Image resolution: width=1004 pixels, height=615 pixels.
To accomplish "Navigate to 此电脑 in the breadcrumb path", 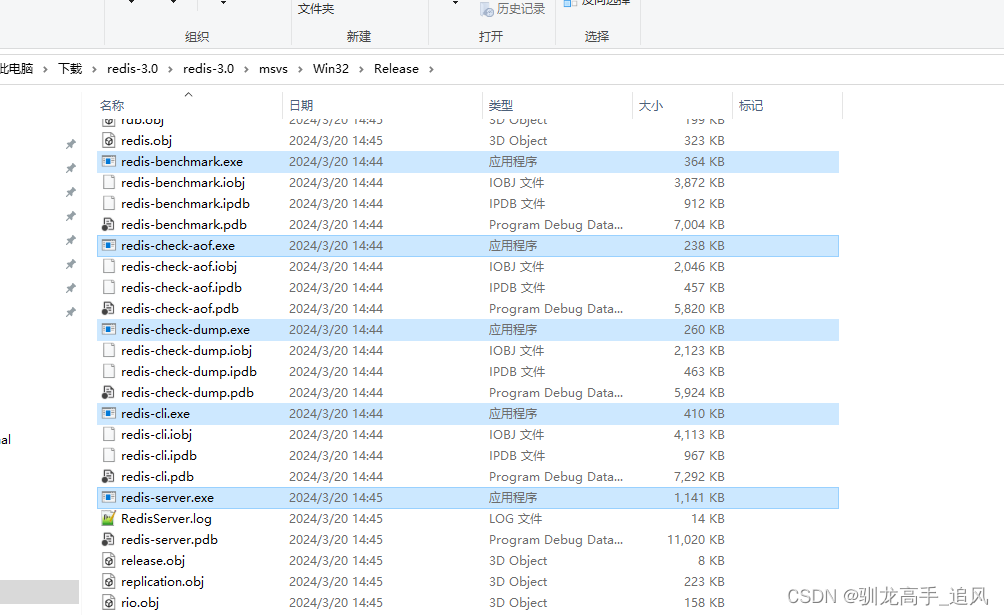I will tap(17, 69).
